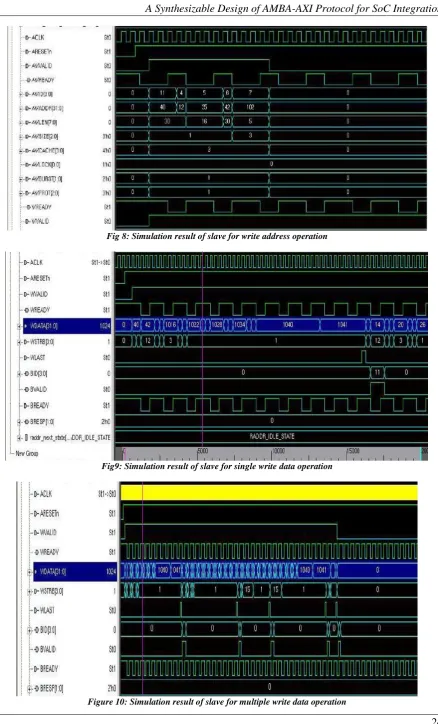Image resolution: width=438 pixels, height=724 pixels.
Task: Select BVALID signal in Figure 10 waveform
Action: pyautogui.click(x=49, y=649)
